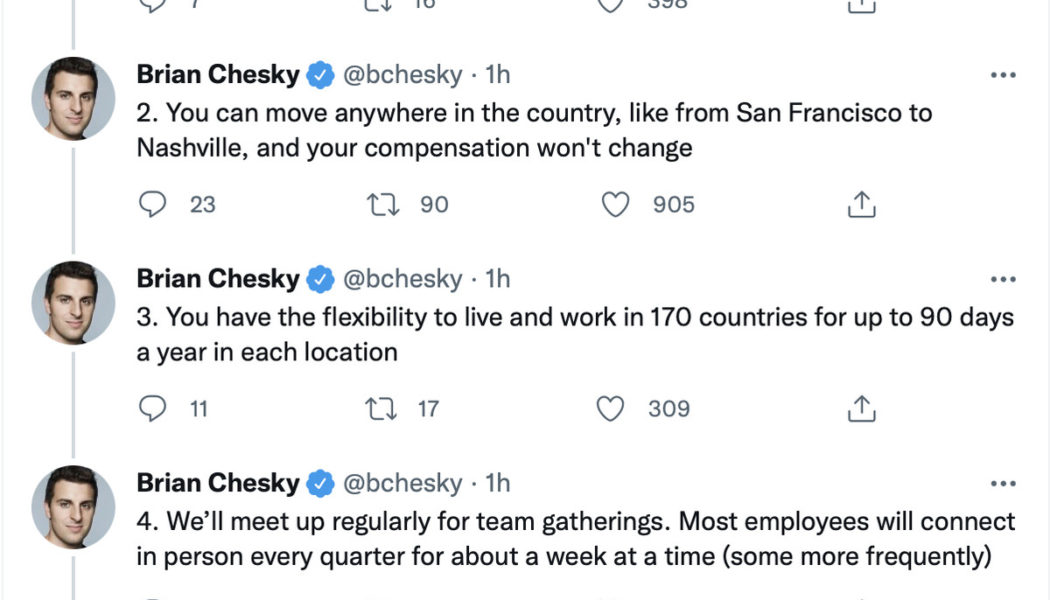Click profile photo beside tweet 3
This screenshot has width=1050, height=600.
(x=73, y=302)
